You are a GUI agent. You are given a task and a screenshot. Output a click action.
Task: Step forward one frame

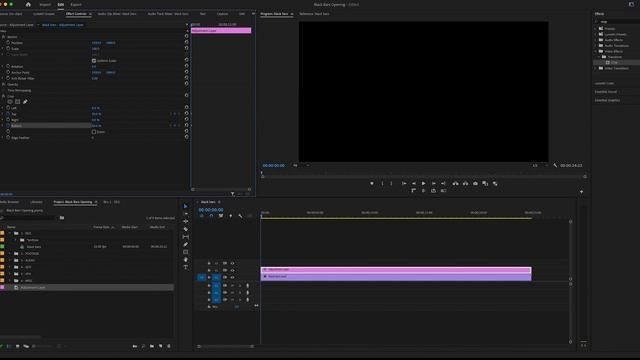pos(433,184)
